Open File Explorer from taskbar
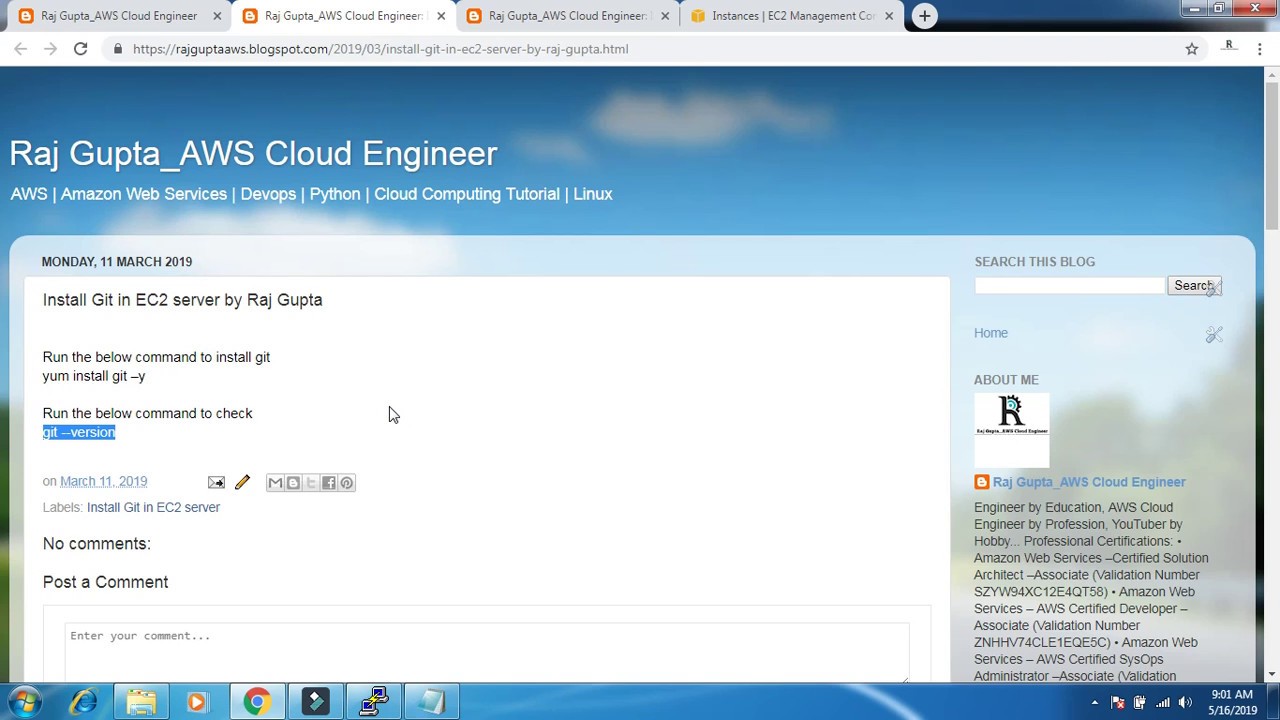Image resolution: width=1280 pixels, height=720 pixels. (x=141, y=702)
